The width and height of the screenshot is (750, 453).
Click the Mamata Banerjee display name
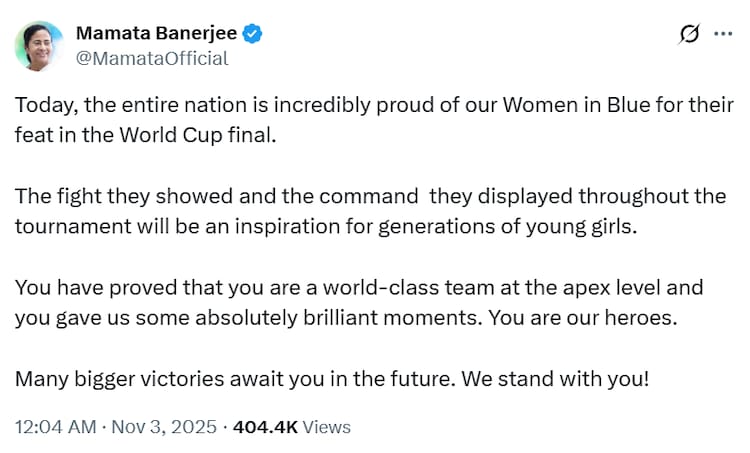(157, 33)
